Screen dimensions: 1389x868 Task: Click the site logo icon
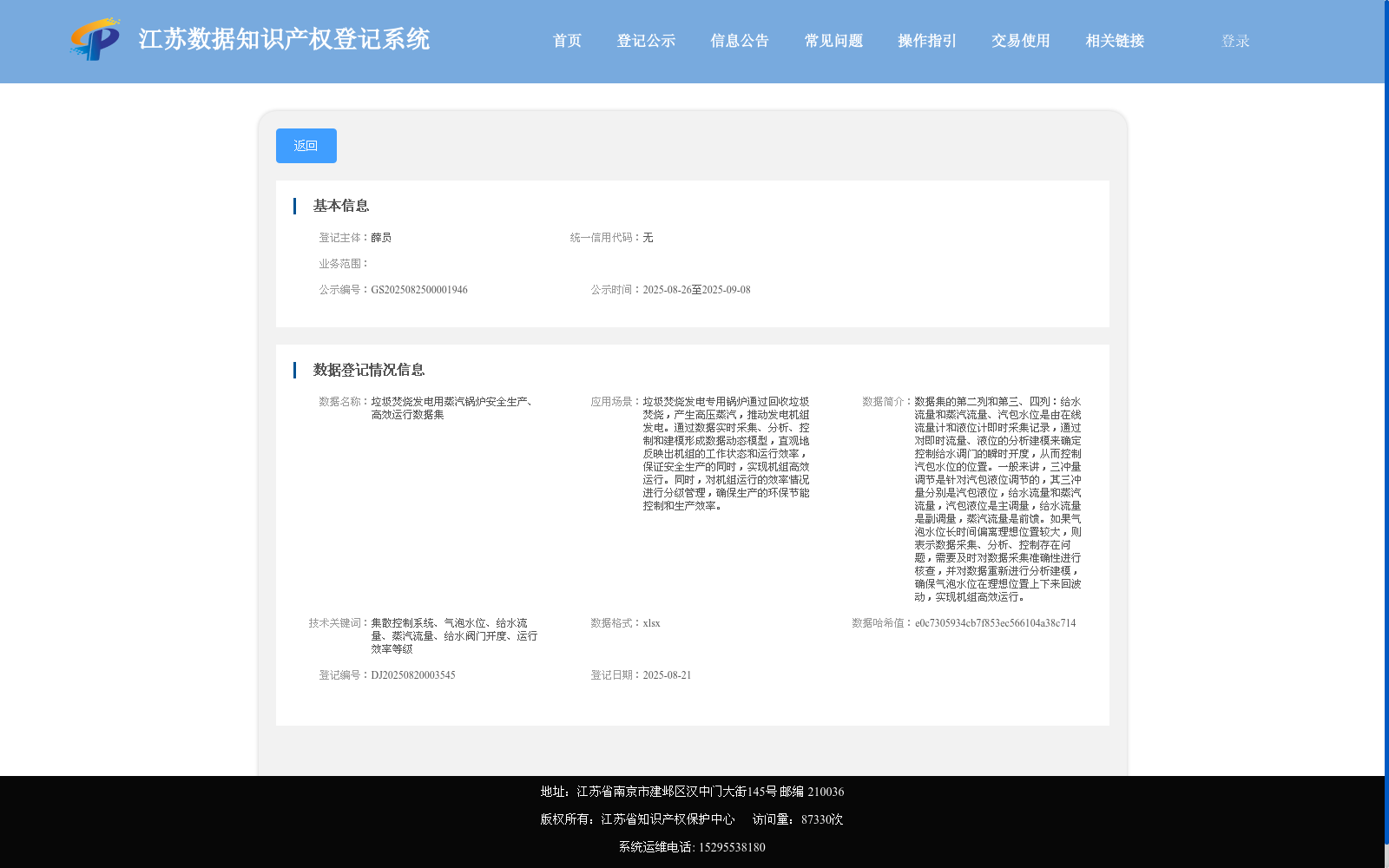coord(95,39)
